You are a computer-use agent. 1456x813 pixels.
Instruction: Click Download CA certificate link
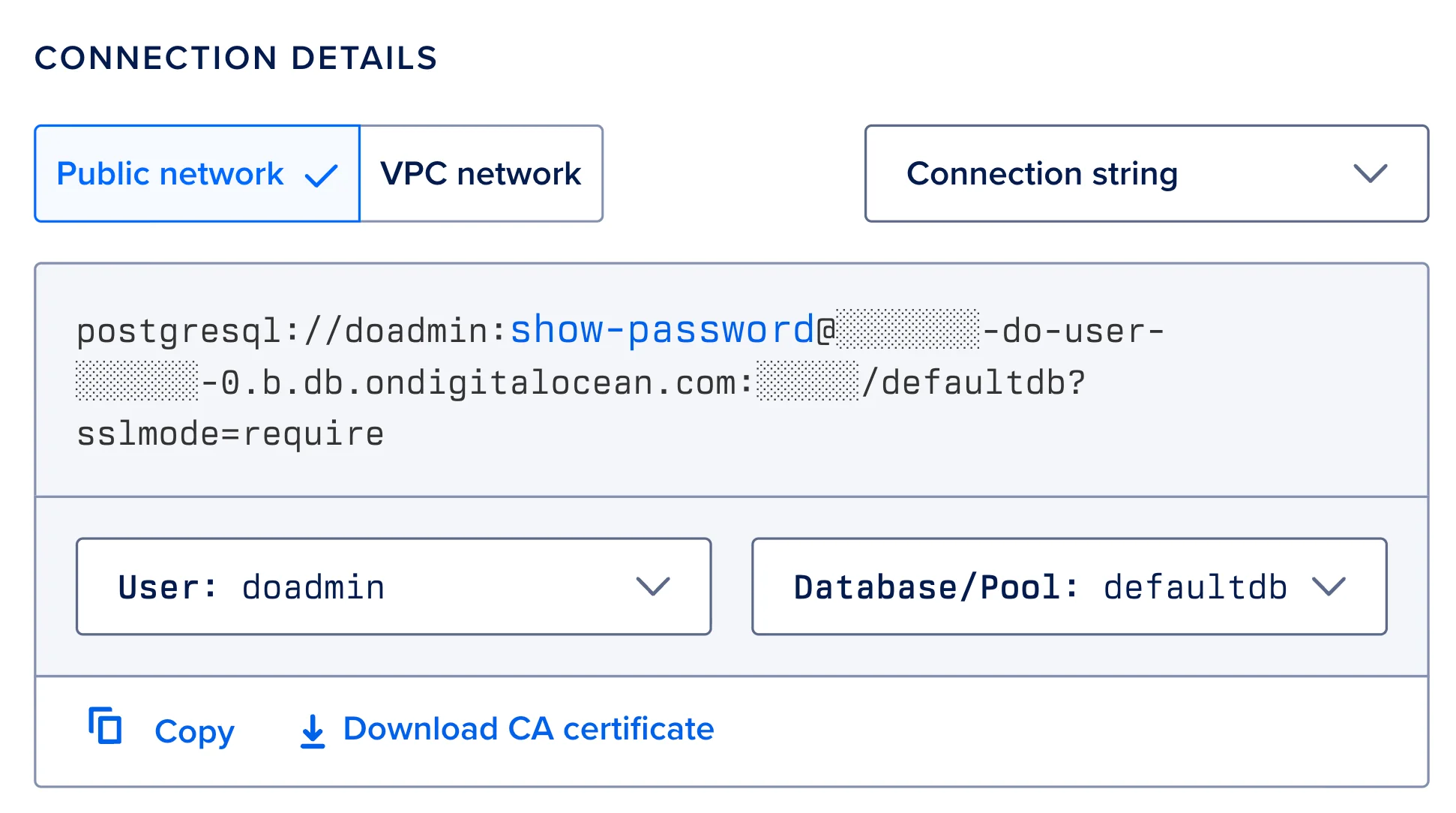tap(528, 729)
